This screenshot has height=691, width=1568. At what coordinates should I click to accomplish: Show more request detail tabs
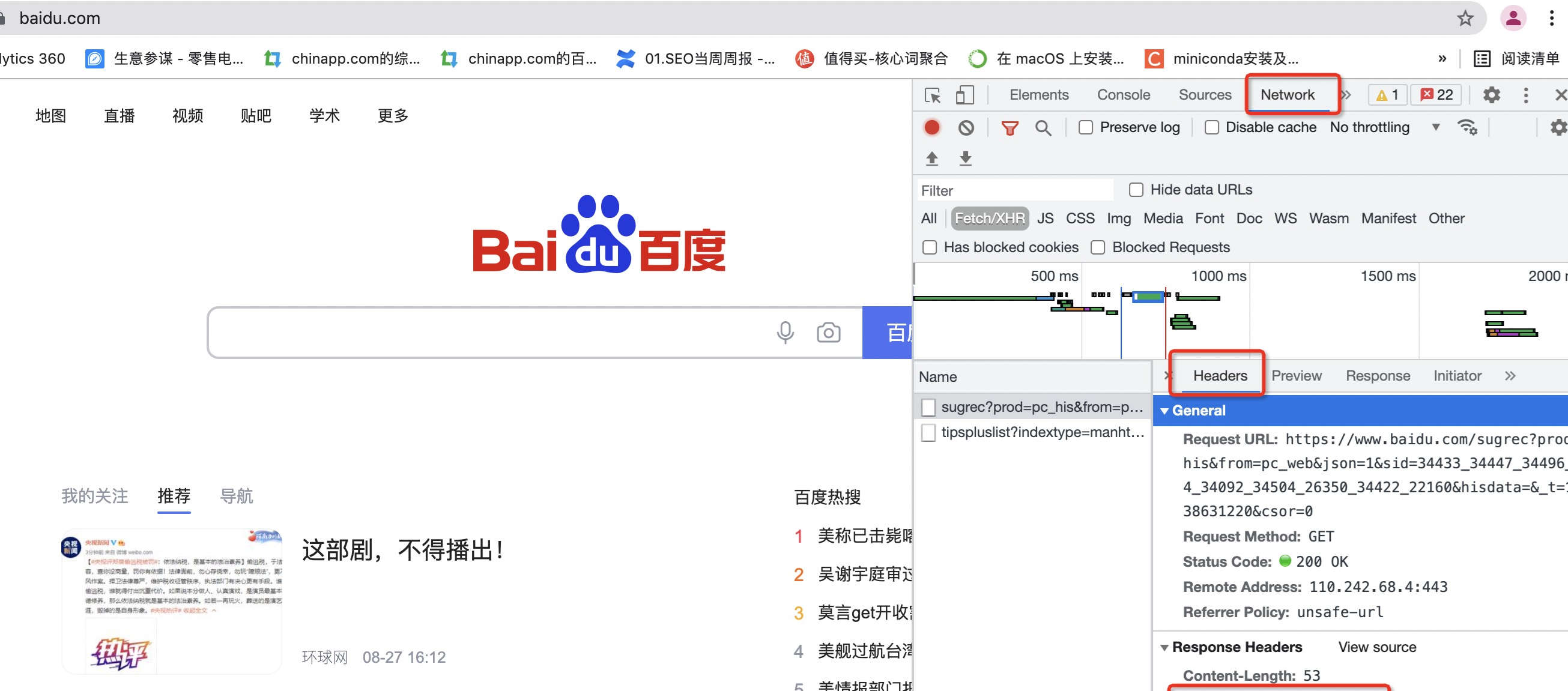point(1510,376)
